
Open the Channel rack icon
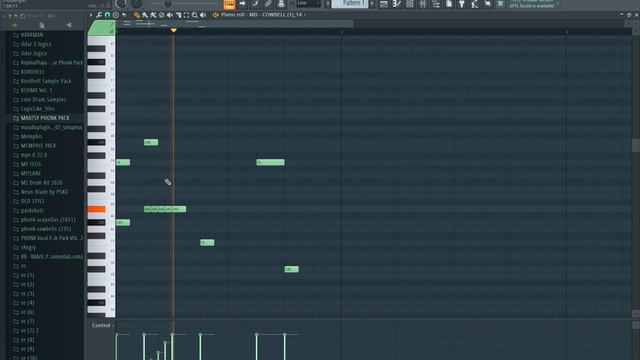[x=410, y=4]
